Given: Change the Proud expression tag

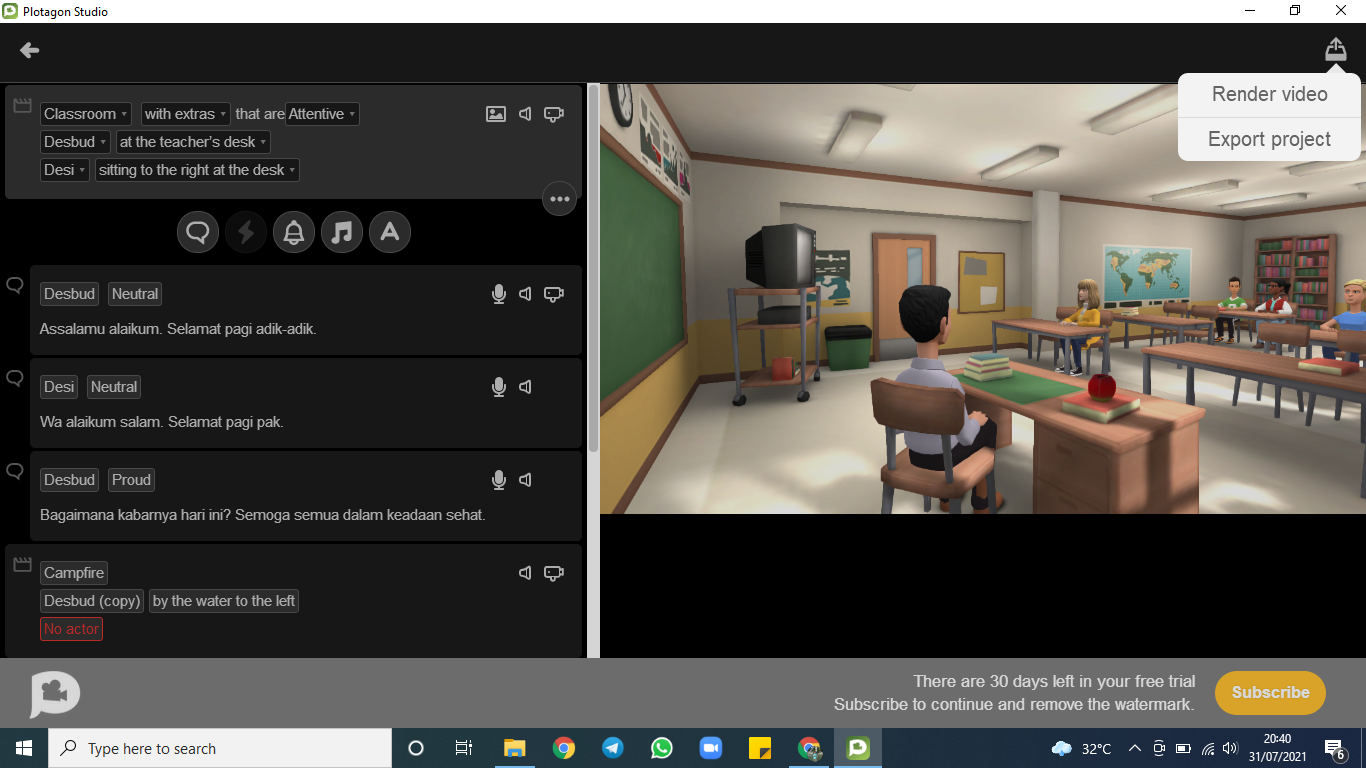Looking at the screenshot, I should coord(131,480).
